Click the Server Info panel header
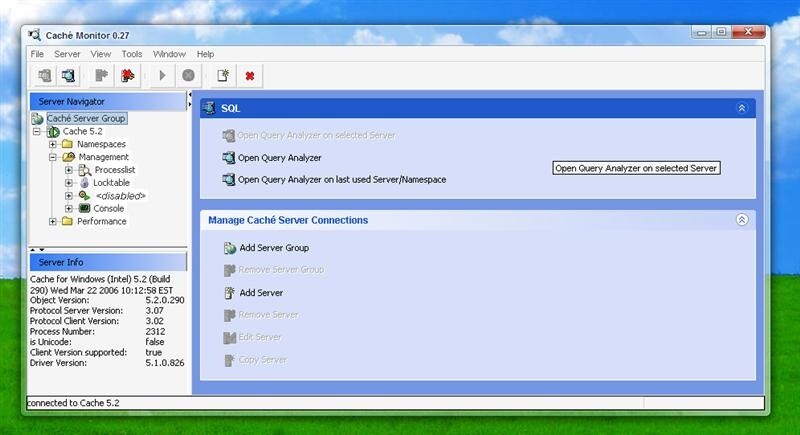Viewport: 800px width, 435px height. pyautogui.click(x=108, y=262)
